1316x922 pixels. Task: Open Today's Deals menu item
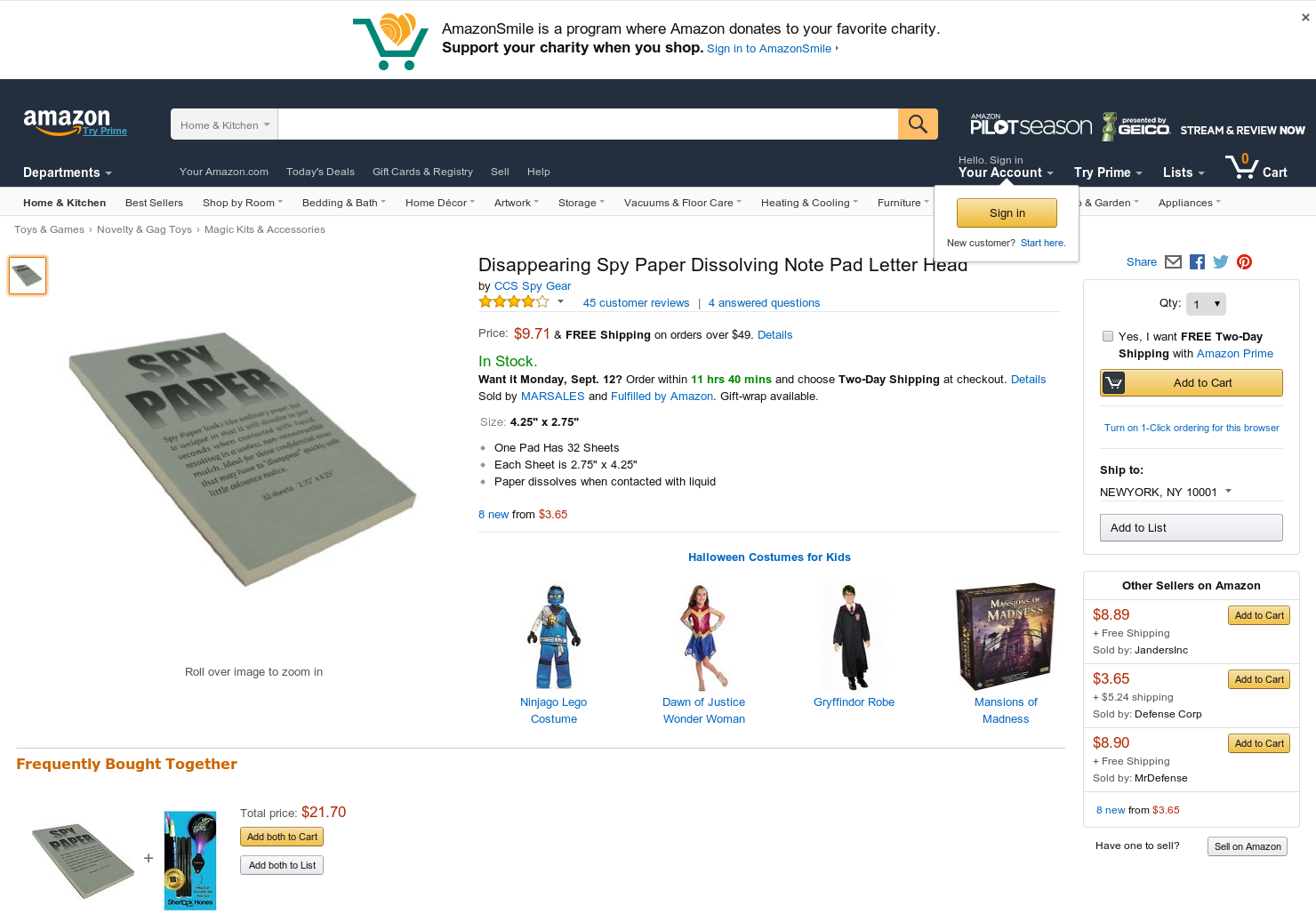320,172
